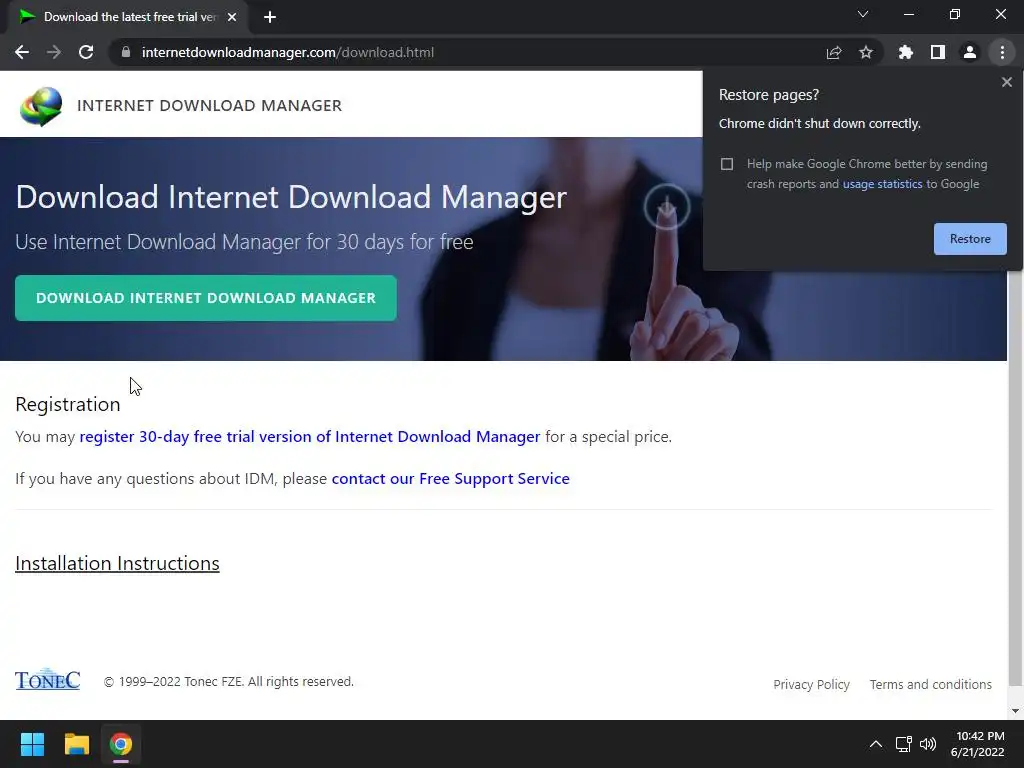
Task: Dismiss the Restore pages popup
Action: 1006,82
